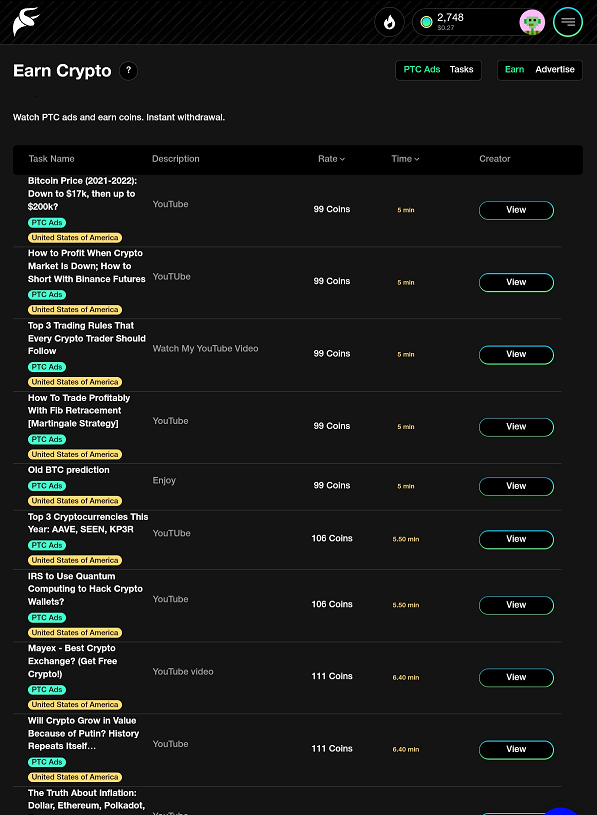The image size is (597, 815).
Task: View the Mayex Best Crypto Exchange ad
Action: [516, 677]
